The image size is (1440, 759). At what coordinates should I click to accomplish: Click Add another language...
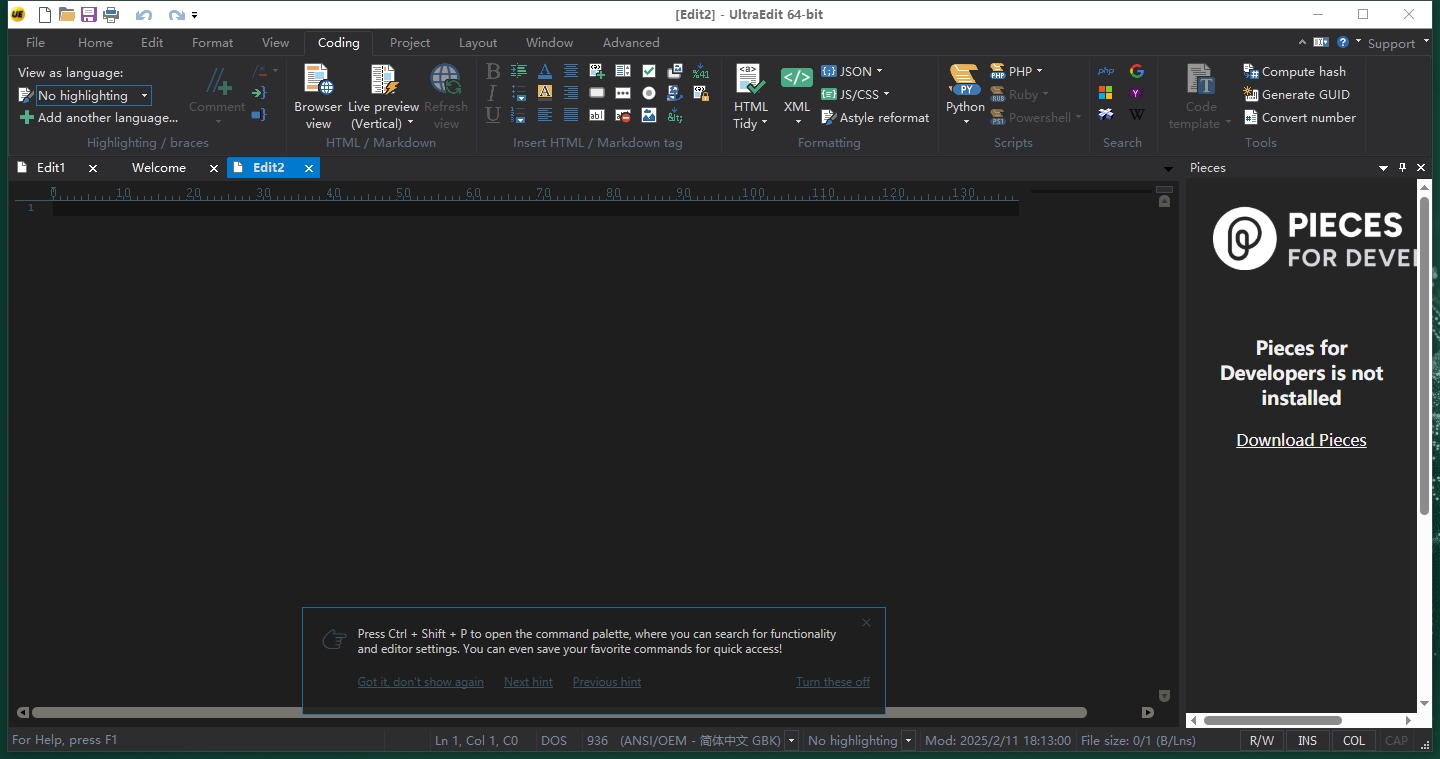click(98, 118)
